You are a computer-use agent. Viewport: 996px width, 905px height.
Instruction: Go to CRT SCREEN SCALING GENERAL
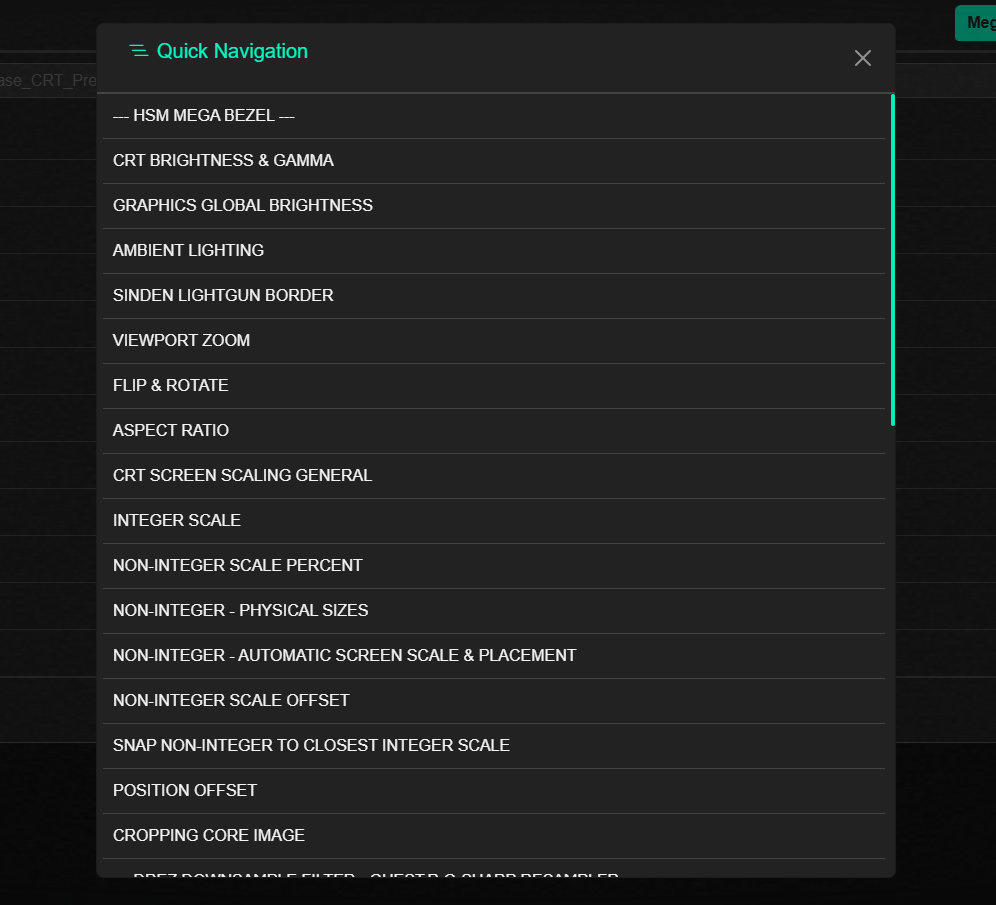(242, 476)
